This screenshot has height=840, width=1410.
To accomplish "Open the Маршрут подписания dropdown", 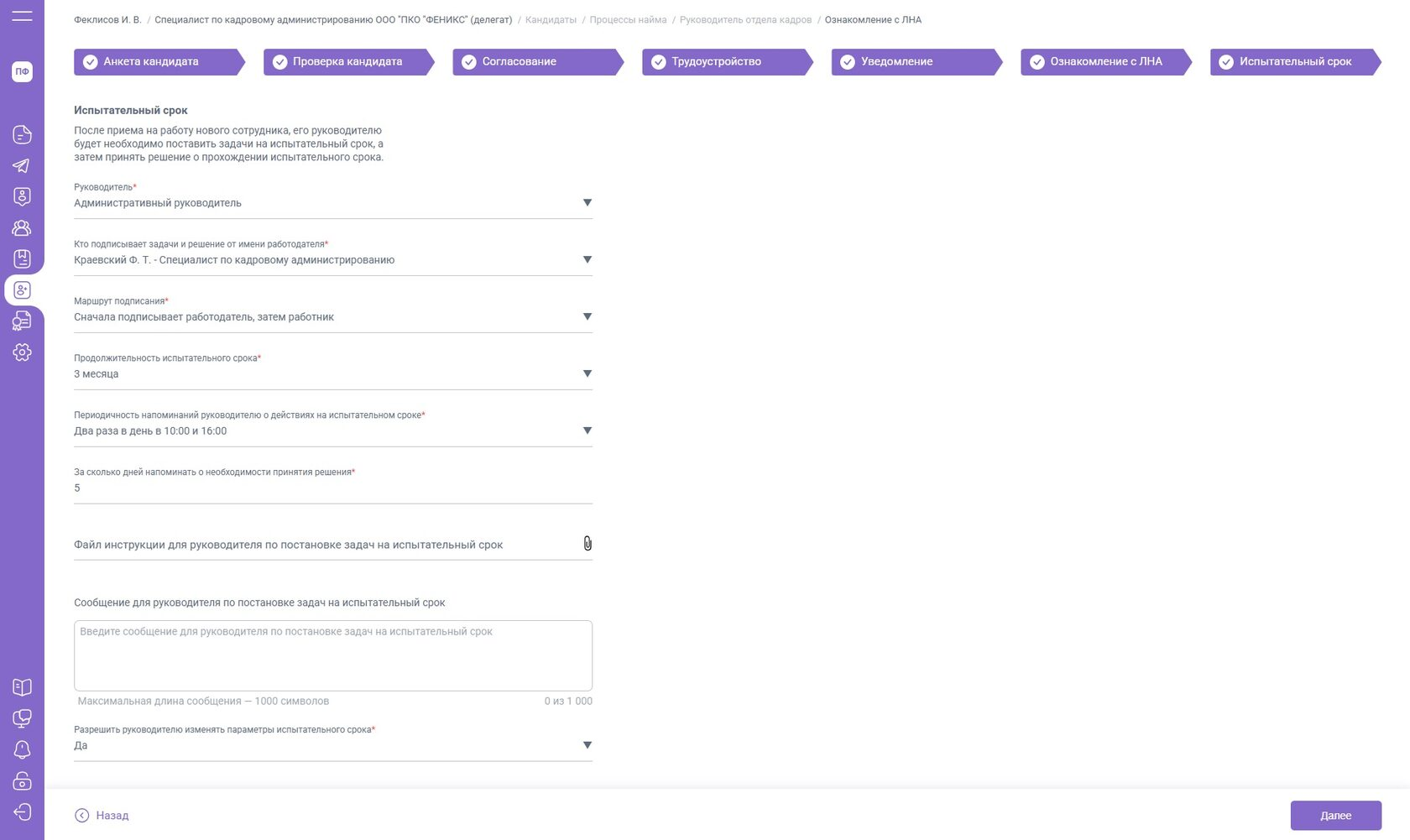I will coord(587,317).
